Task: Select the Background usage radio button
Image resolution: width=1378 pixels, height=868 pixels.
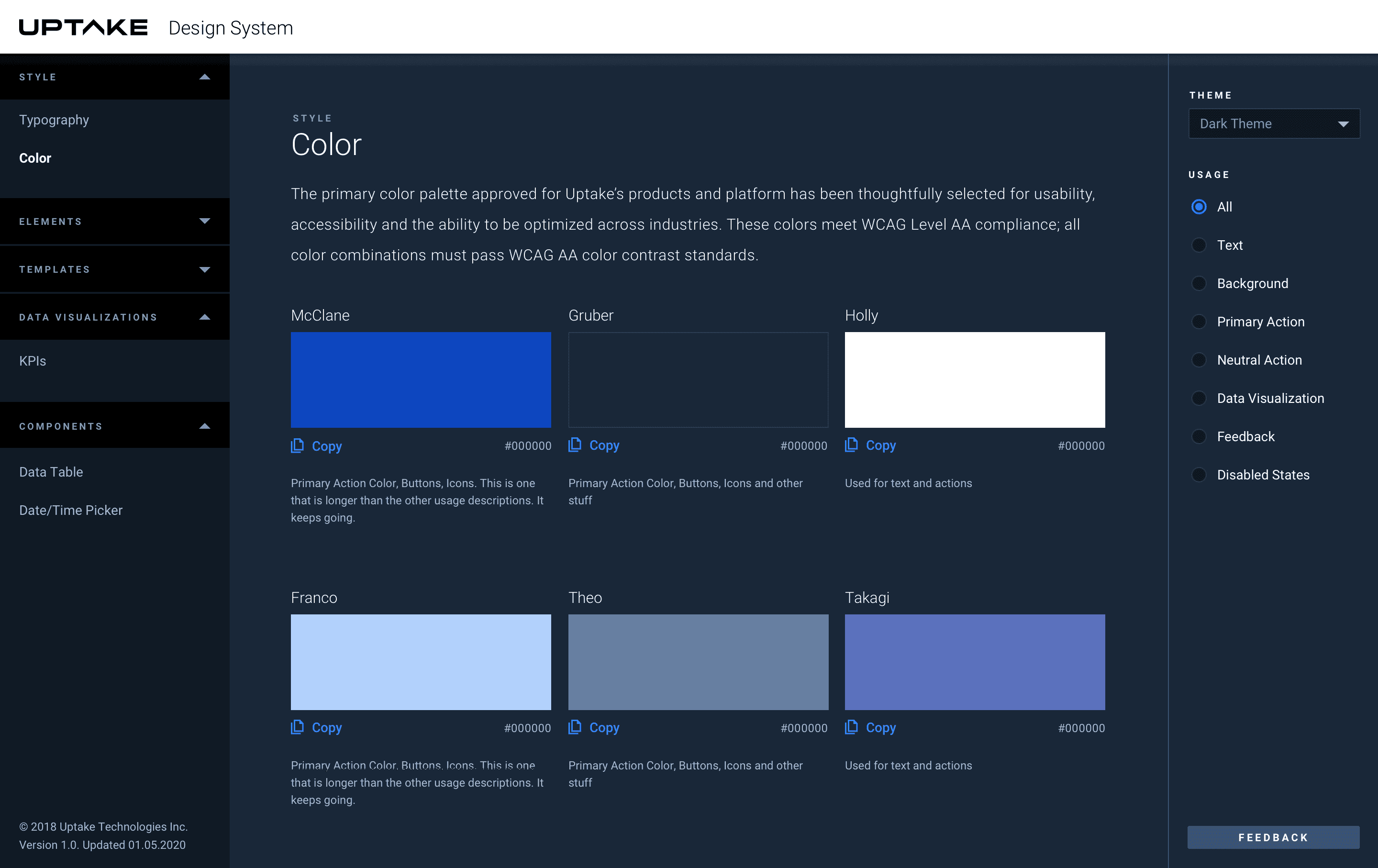Action: (x=1199, y=283)
